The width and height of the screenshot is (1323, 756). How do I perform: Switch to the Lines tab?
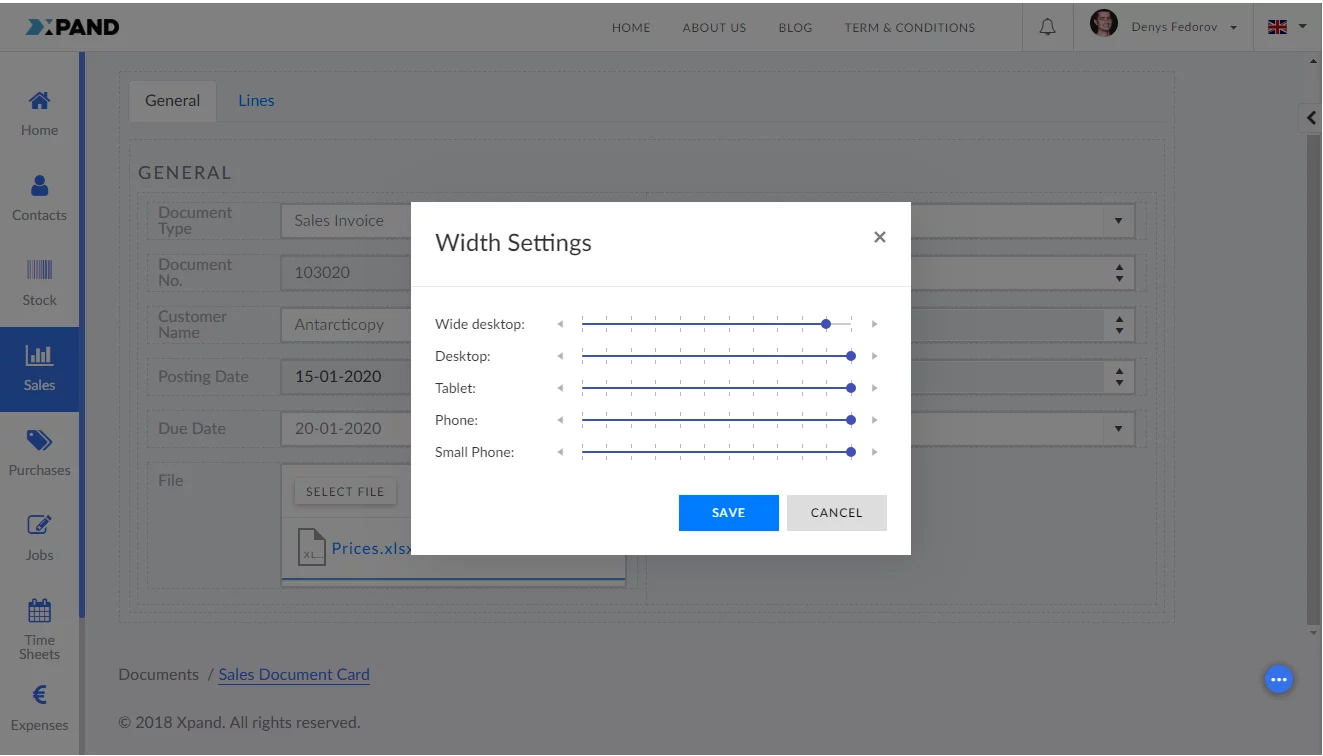tap(256, 101)
